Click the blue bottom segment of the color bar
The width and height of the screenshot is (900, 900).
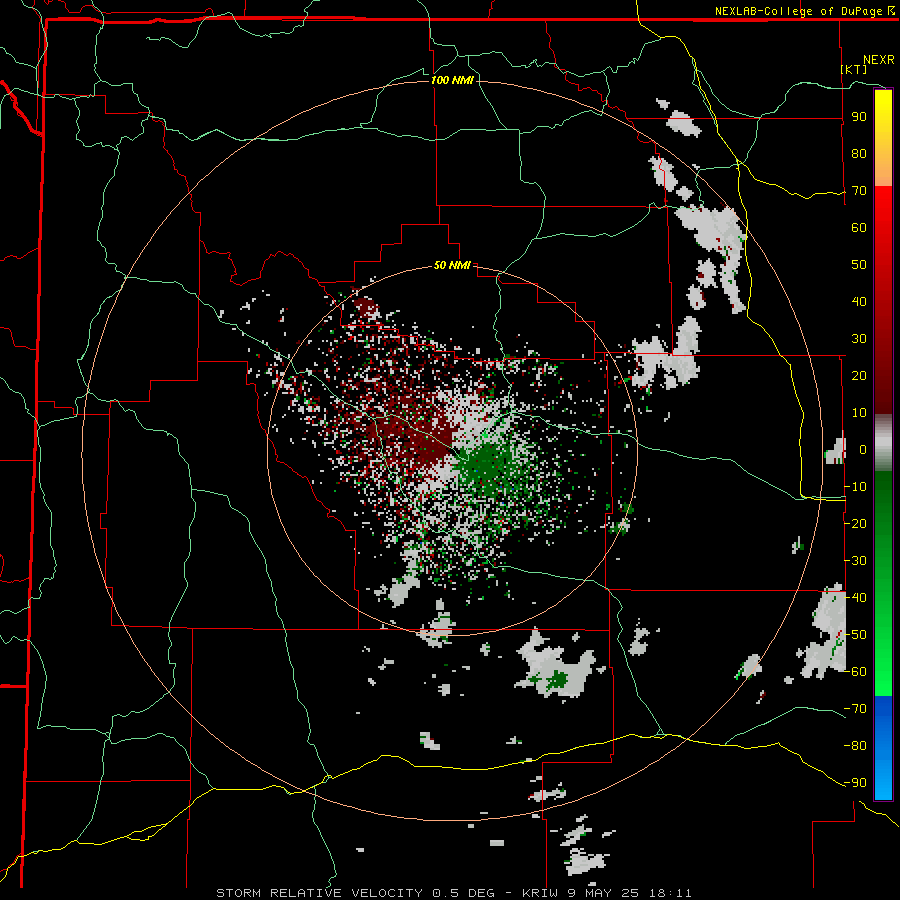(883, 748)
